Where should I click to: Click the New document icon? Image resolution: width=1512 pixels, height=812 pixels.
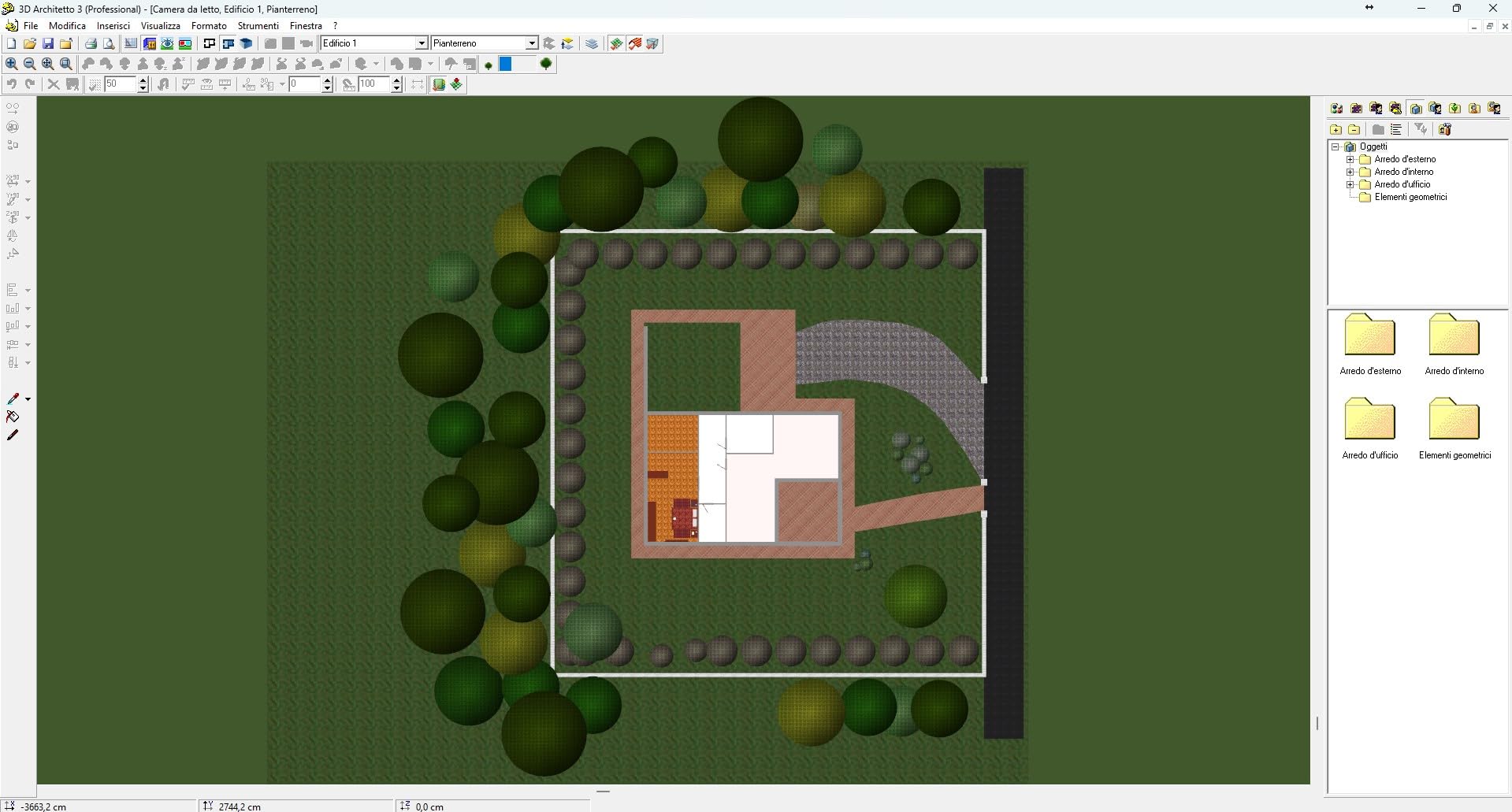(x=12, y=44)
